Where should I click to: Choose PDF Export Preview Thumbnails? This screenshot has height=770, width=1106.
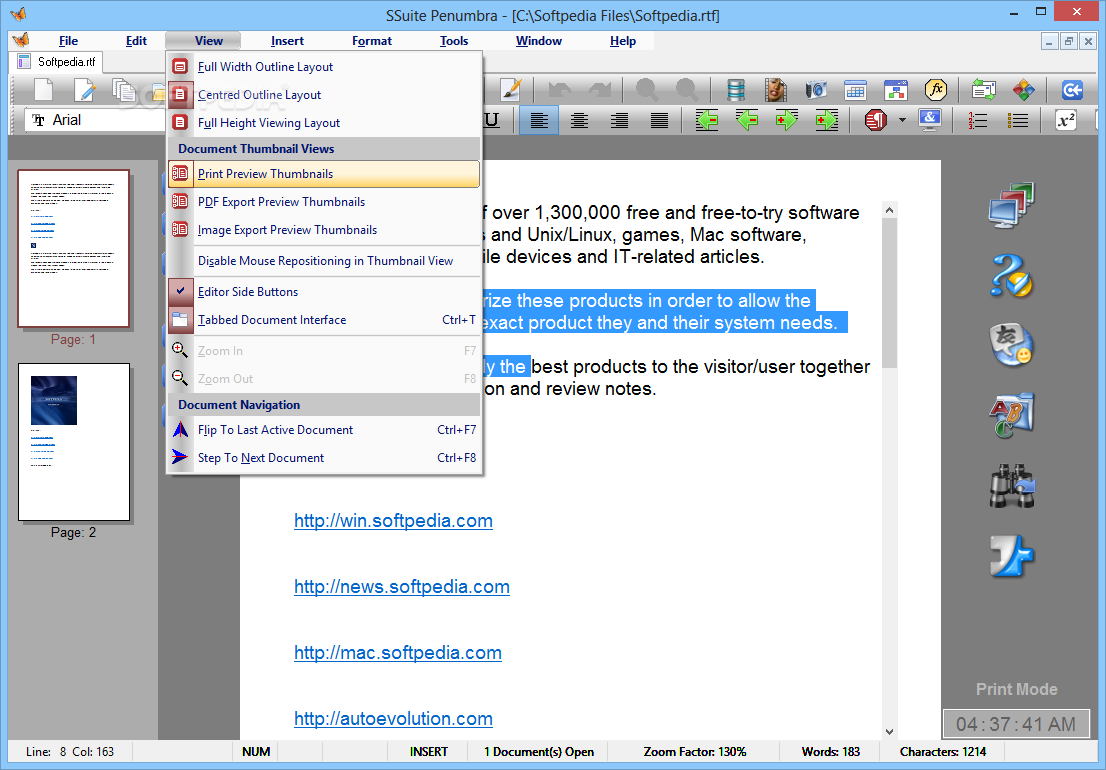(x=324, y=202)
